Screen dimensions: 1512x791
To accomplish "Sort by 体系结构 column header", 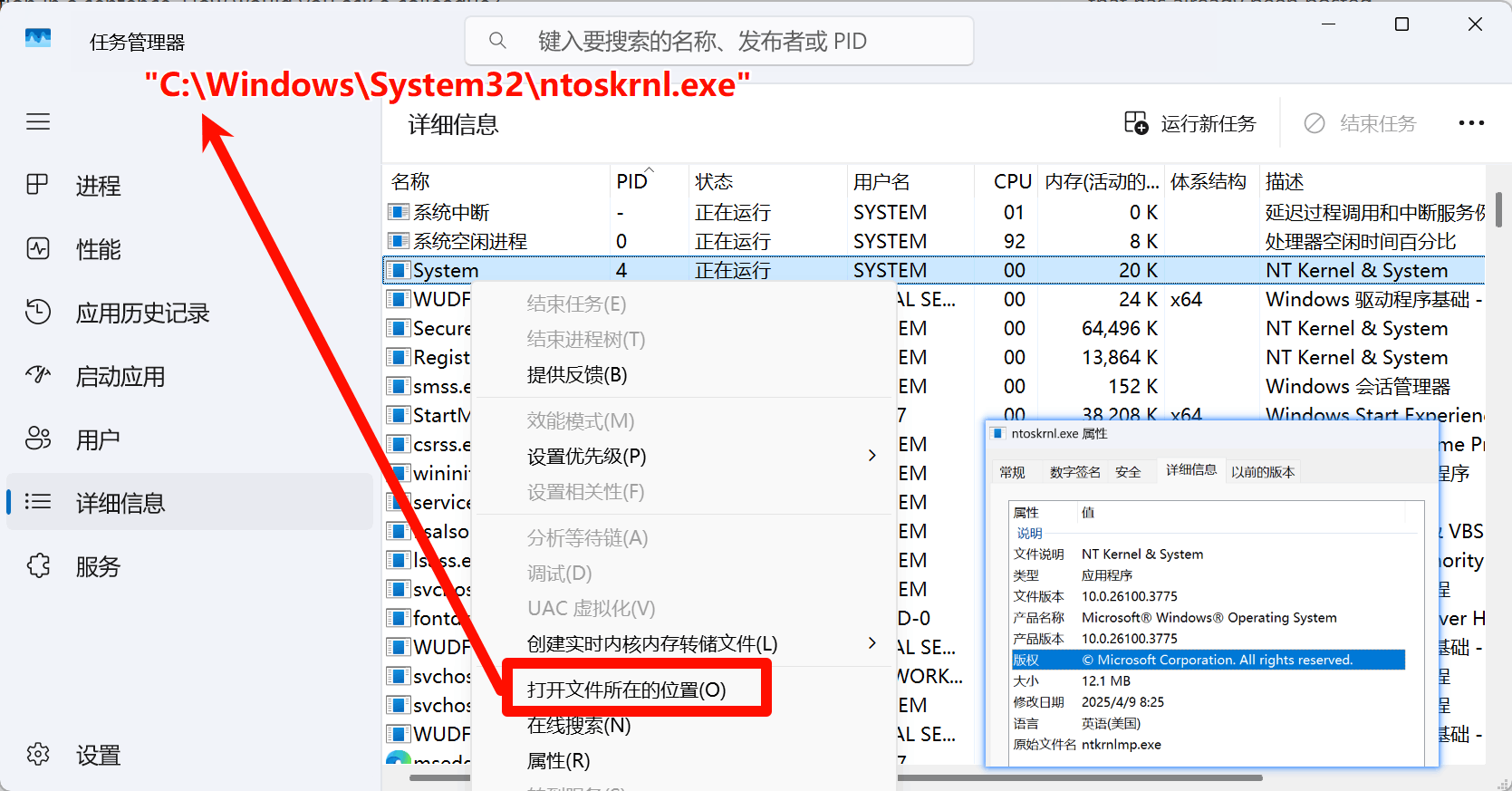I will pos(1212,181).
